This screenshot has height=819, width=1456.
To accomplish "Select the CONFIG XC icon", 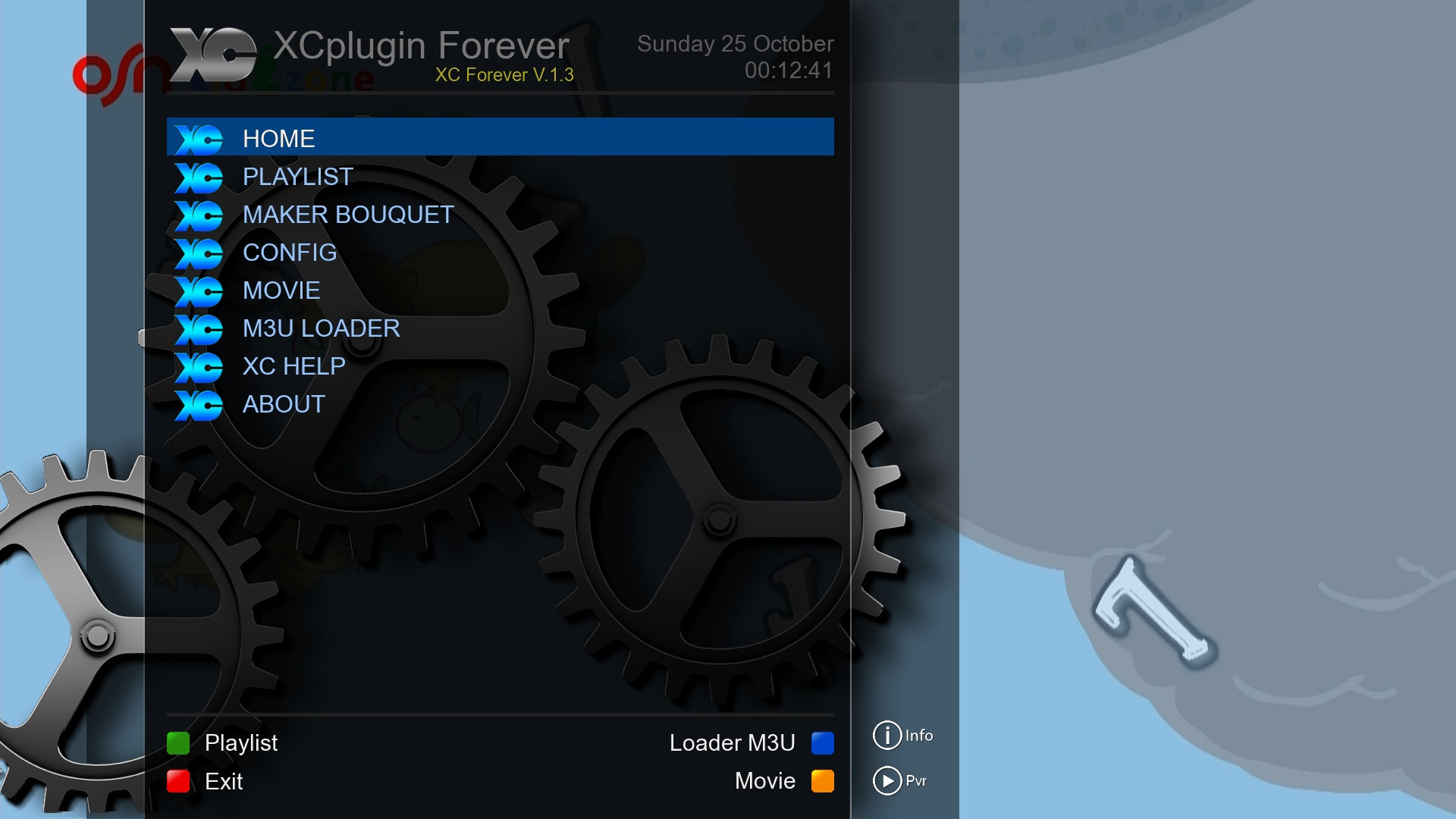I will point(199,252).
